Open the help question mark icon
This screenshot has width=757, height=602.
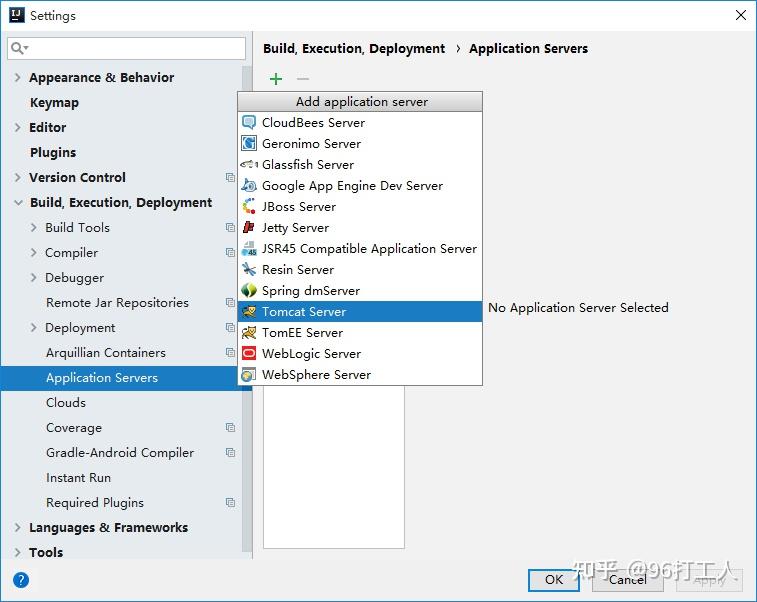click(21, 579)
